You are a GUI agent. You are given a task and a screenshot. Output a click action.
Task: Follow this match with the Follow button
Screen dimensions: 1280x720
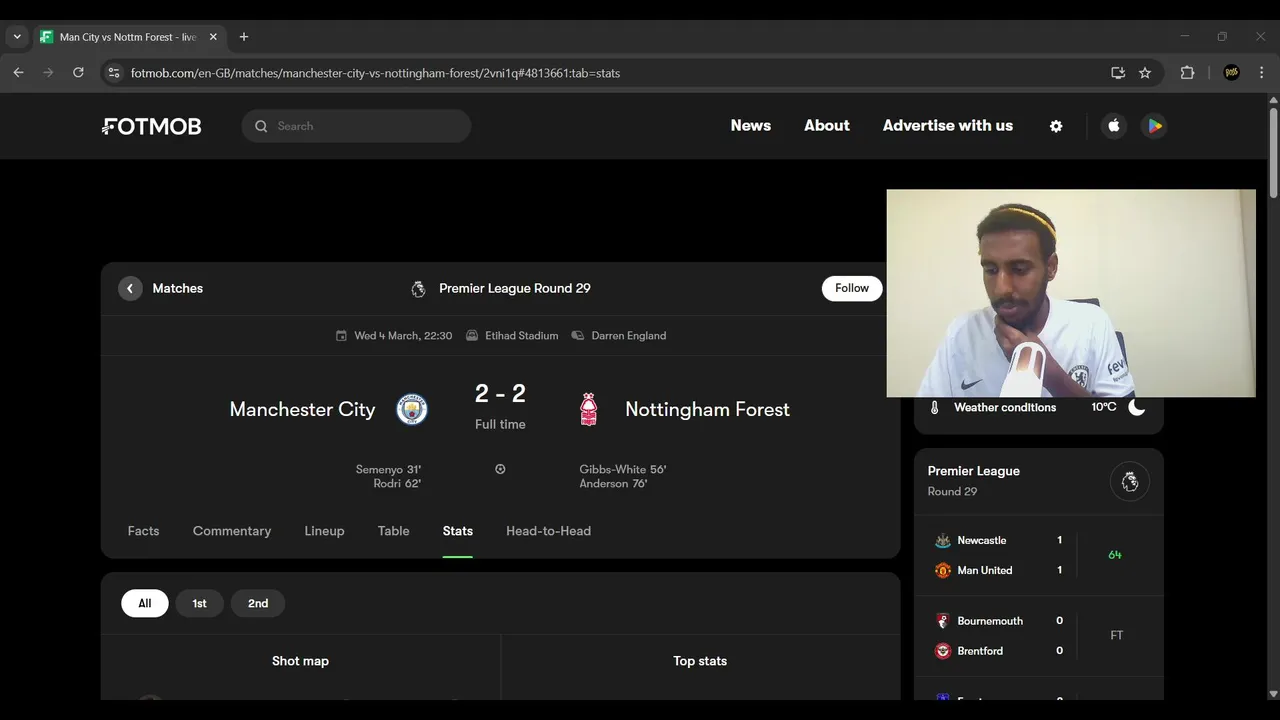pos(852,288)
